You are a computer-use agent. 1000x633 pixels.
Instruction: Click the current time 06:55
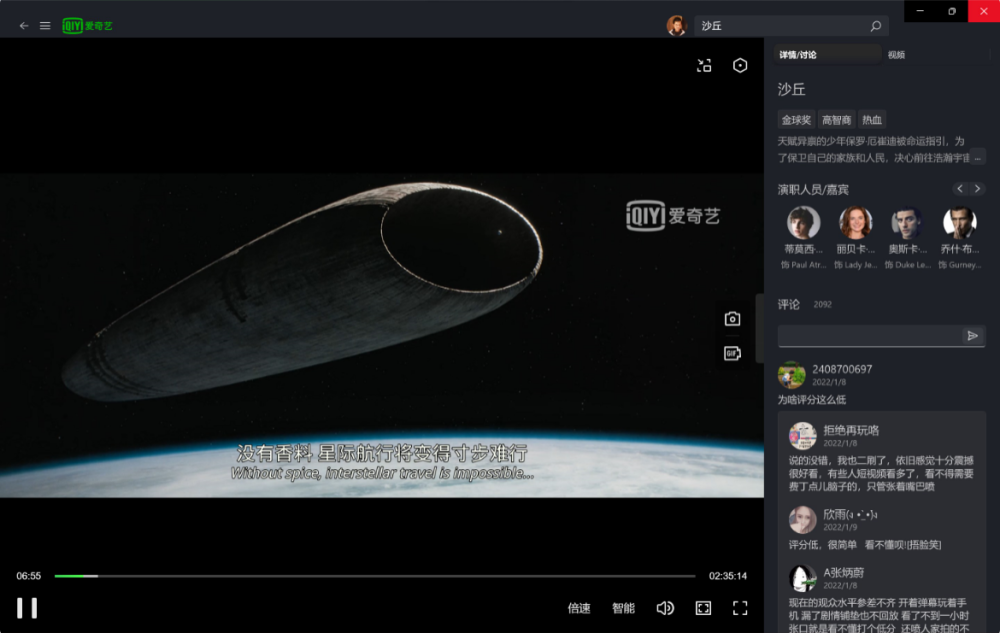(29, 576)
